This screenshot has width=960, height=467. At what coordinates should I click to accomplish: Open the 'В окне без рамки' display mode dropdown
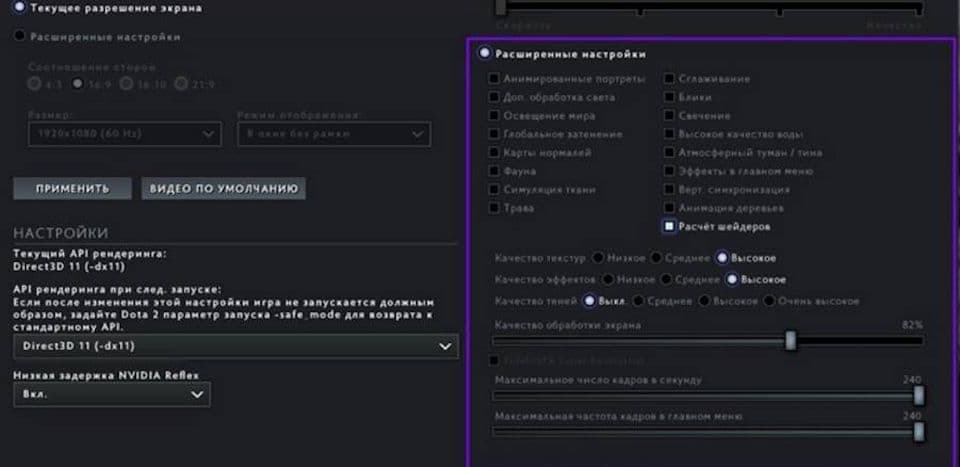pyautogui.click(x=333, y=133)
